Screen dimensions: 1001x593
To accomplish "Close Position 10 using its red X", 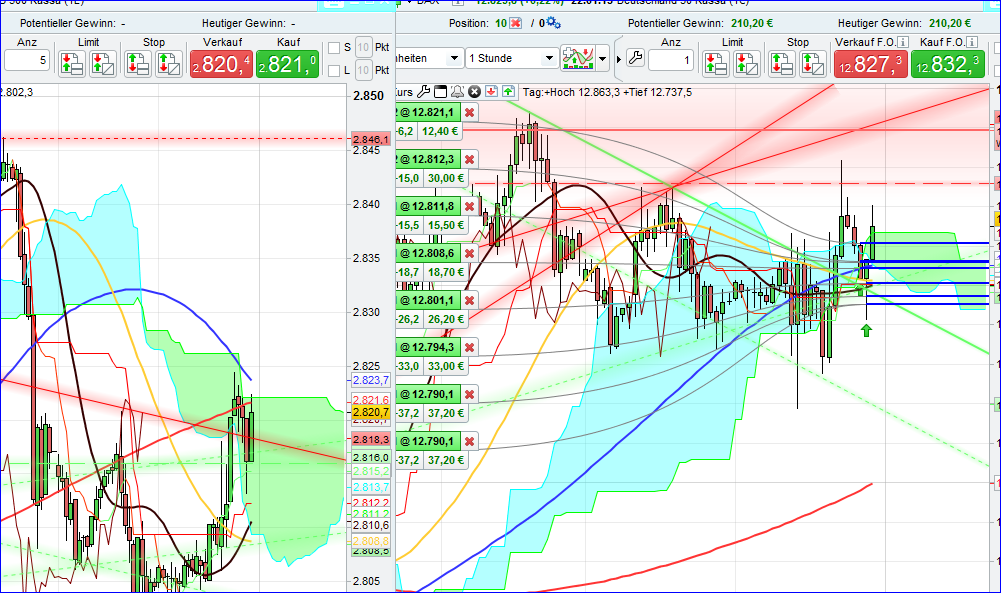I will pyautogui.click(x=513, y=23).
